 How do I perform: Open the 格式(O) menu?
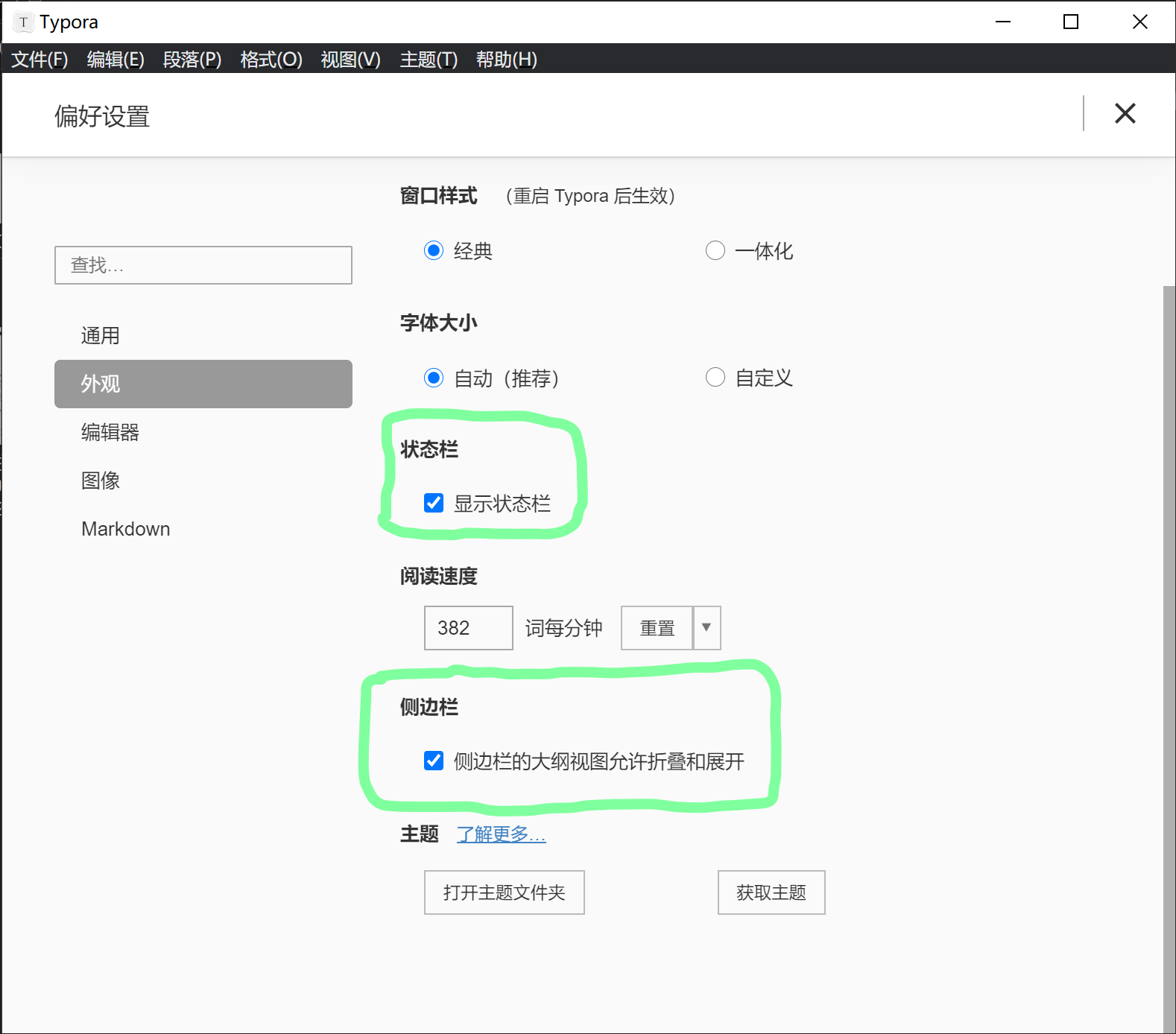point(271,60)
